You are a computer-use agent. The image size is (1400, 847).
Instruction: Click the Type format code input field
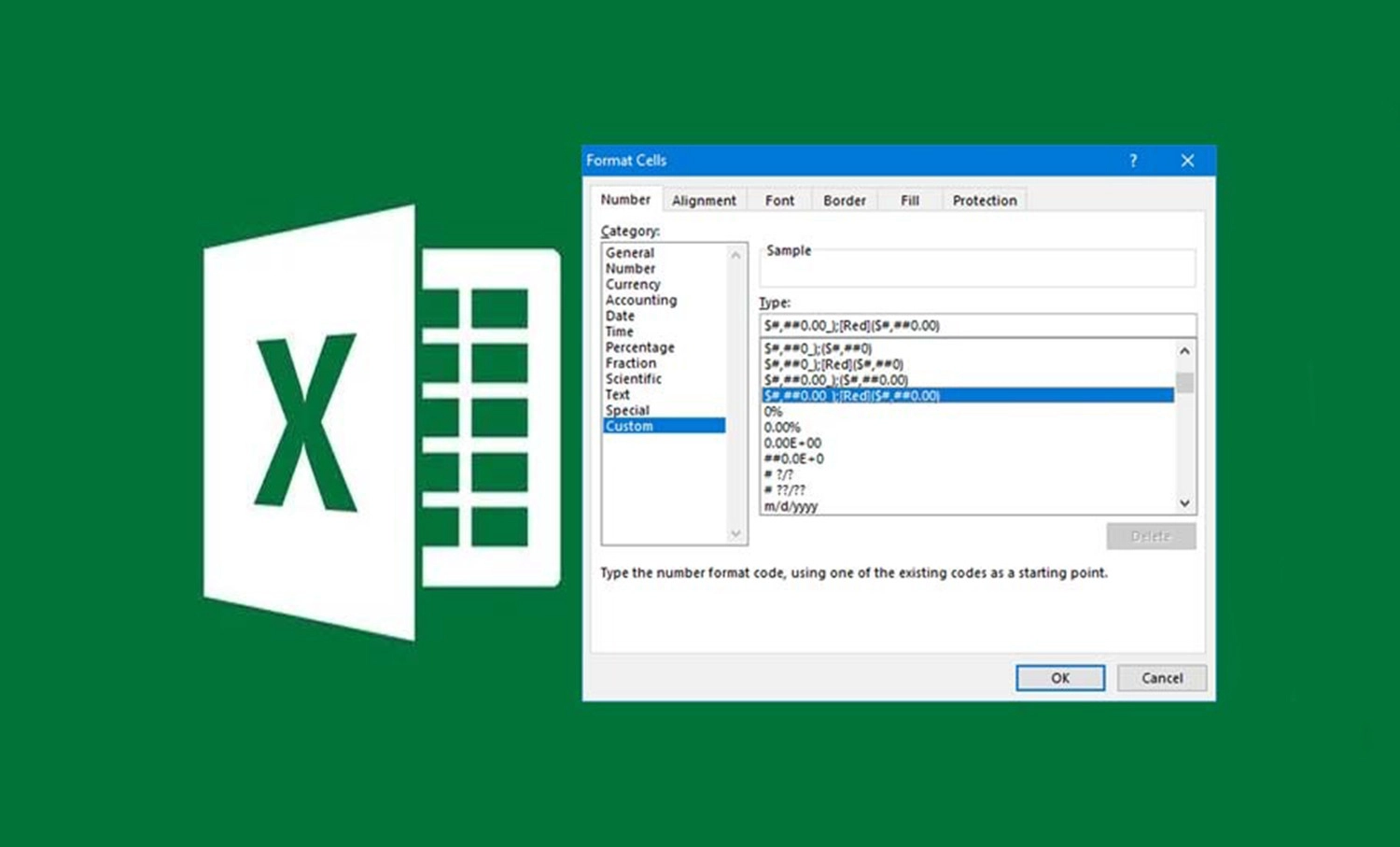[977, 325]
